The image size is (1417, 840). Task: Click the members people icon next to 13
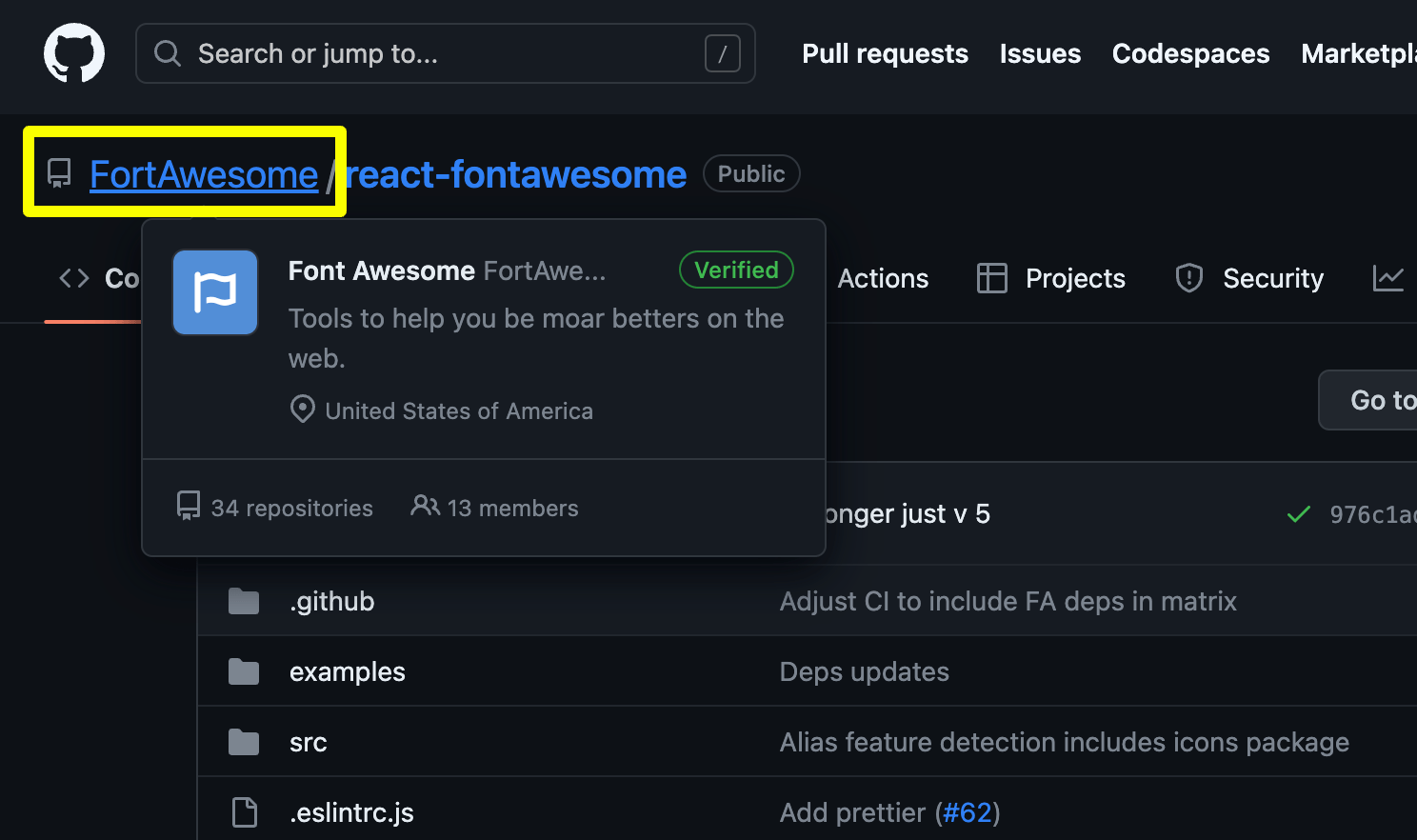[x=425, y=506]
